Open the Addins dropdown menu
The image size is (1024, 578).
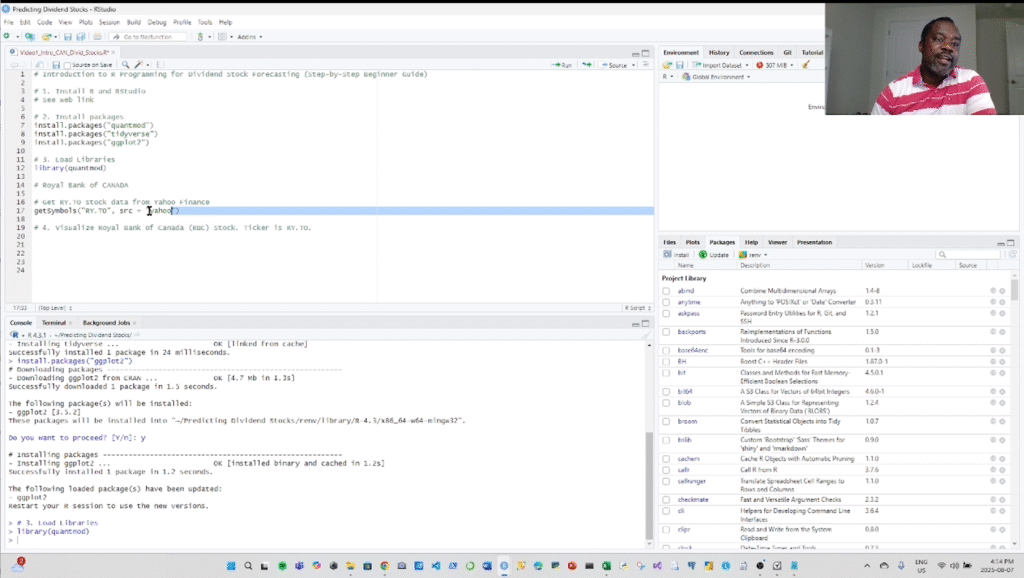tap(249, 37)
